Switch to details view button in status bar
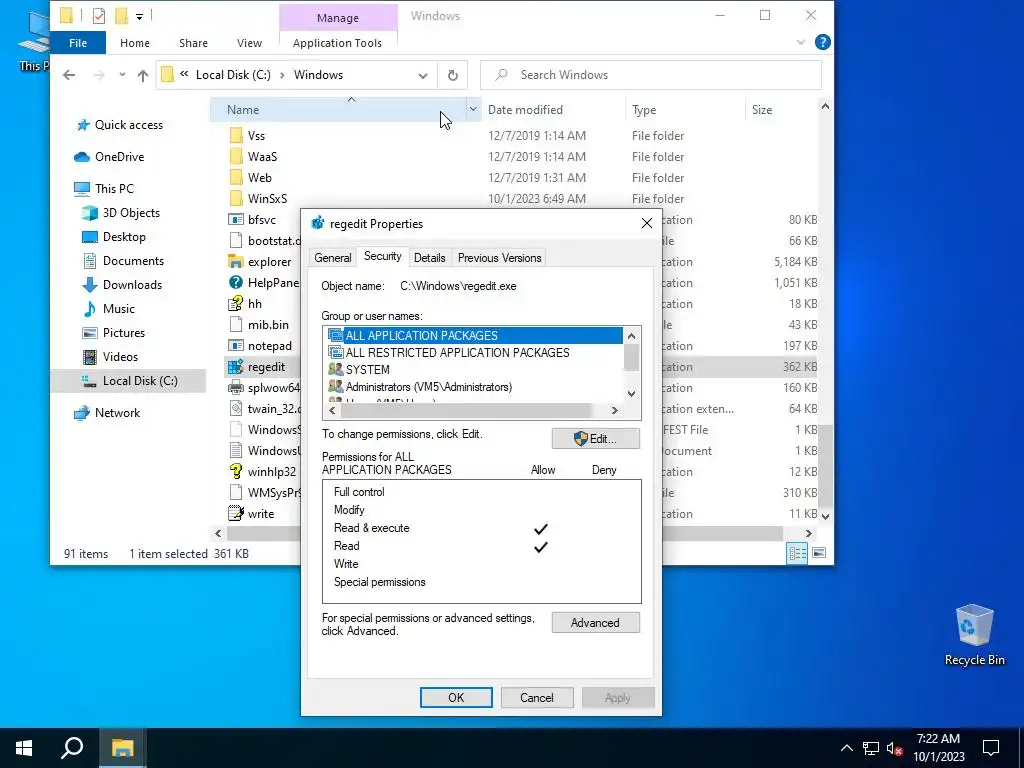This screenshot has width=1024, height=768. (797, 553)
